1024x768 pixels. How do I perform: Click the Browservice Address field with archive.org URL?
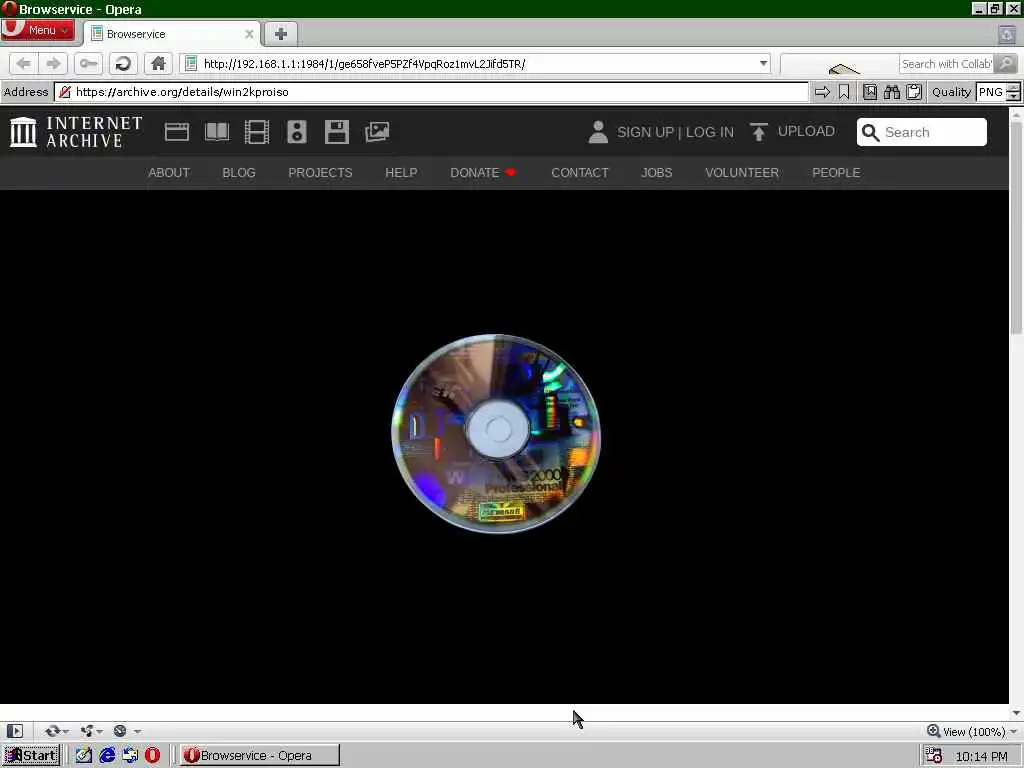coord(431,92)
